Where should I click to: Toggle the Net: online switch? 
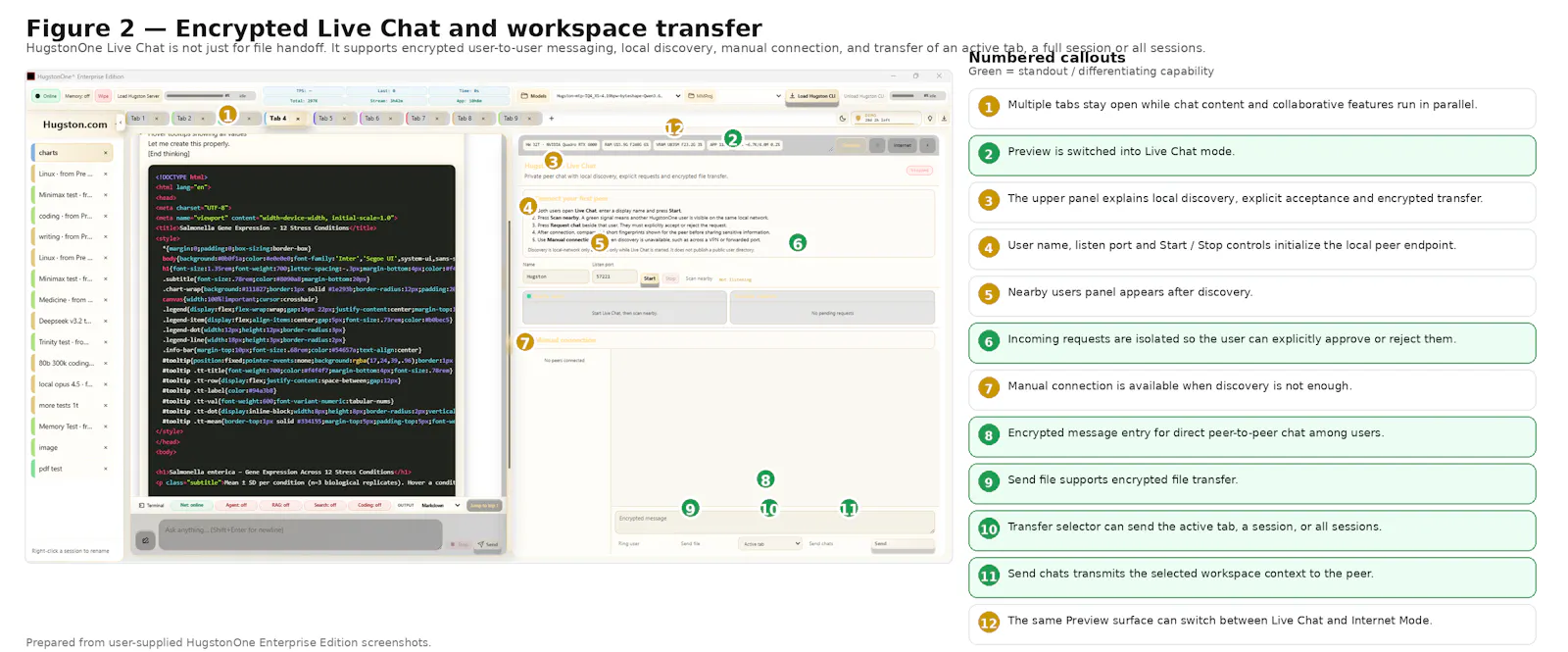point(191,505)
